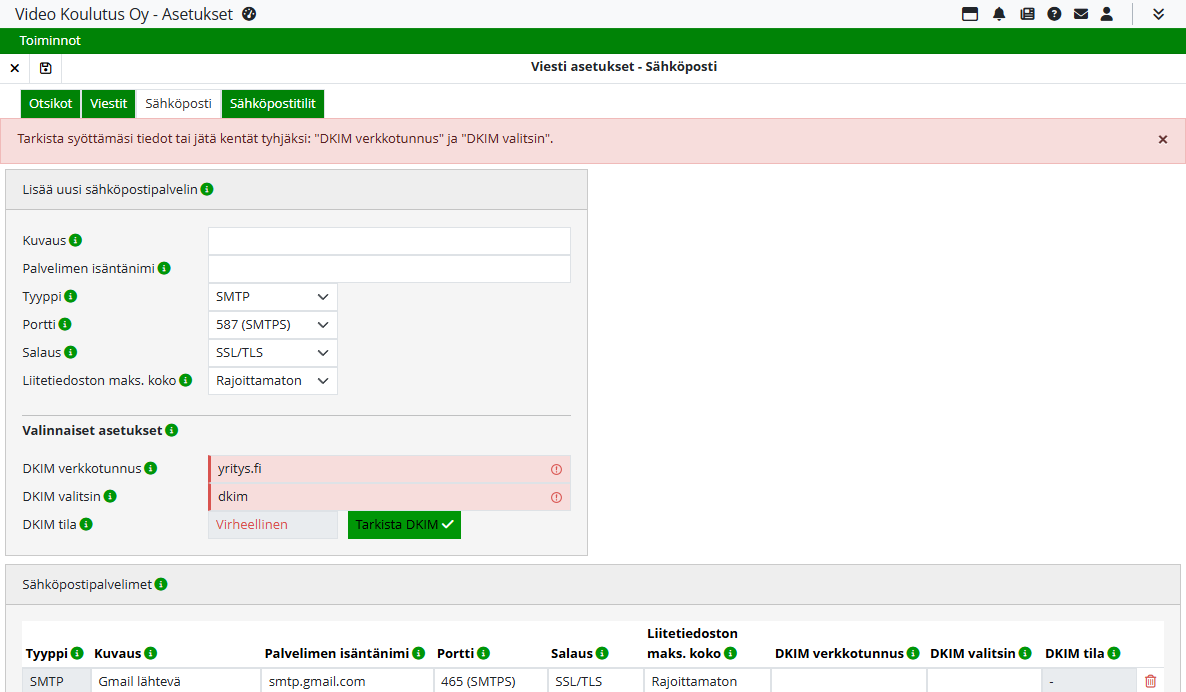
Task: Open the mail envelope icon in header
Action: 1081,14
